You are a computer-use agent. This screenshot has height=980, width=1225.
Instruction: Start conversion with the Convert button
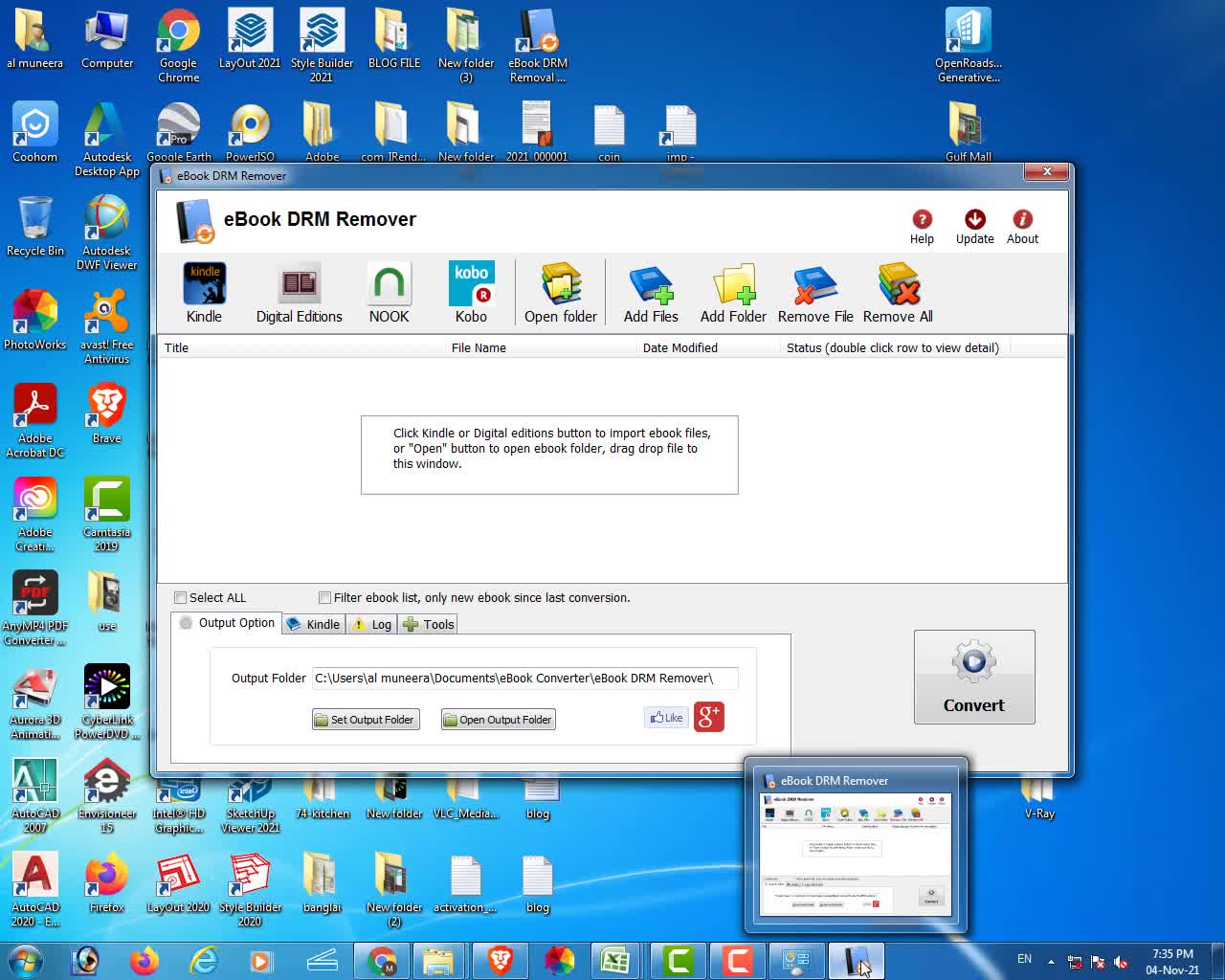click(x=974, y=677)
